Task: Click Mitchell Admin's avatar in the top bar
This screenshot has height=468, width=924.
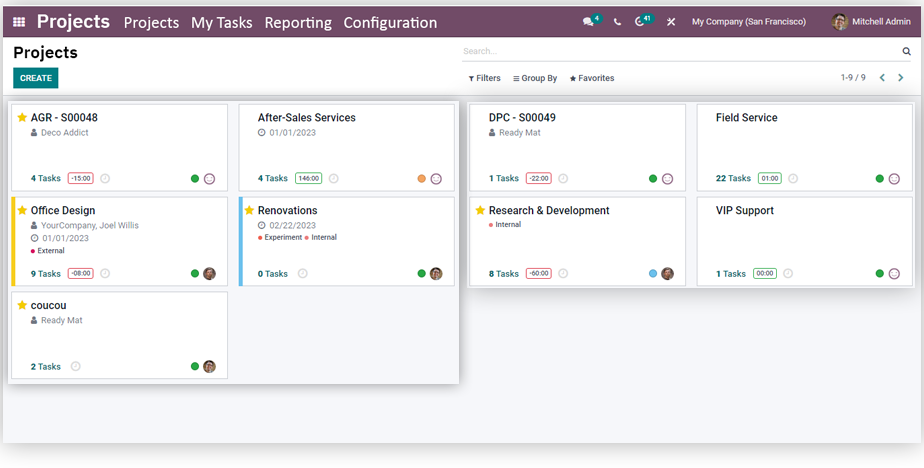Action: pyautogui.click(x=840, y=22)
